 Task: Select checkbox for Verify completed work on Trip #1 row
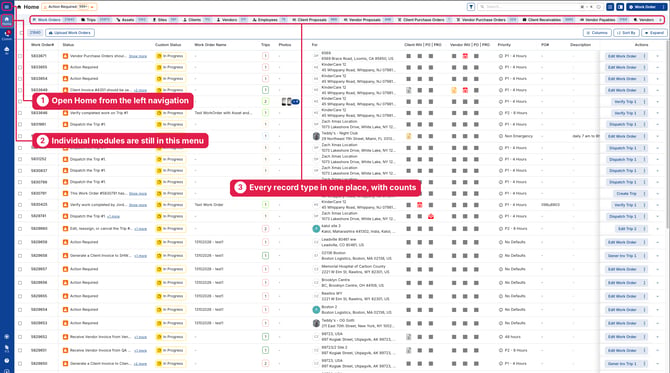tap(20, 113)
